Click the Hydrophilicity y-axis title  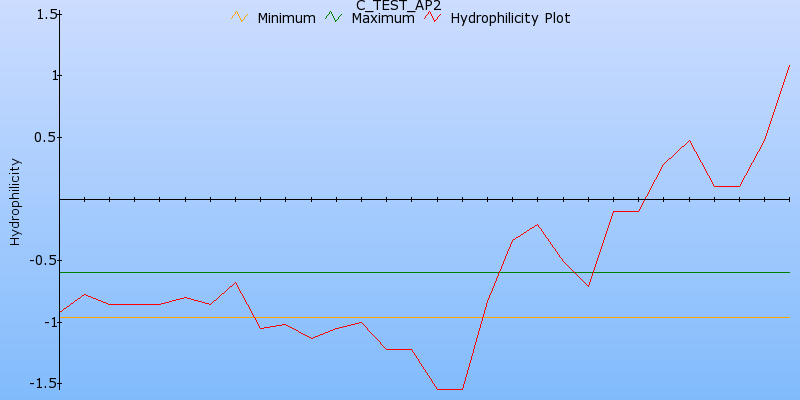click(15, 202)
